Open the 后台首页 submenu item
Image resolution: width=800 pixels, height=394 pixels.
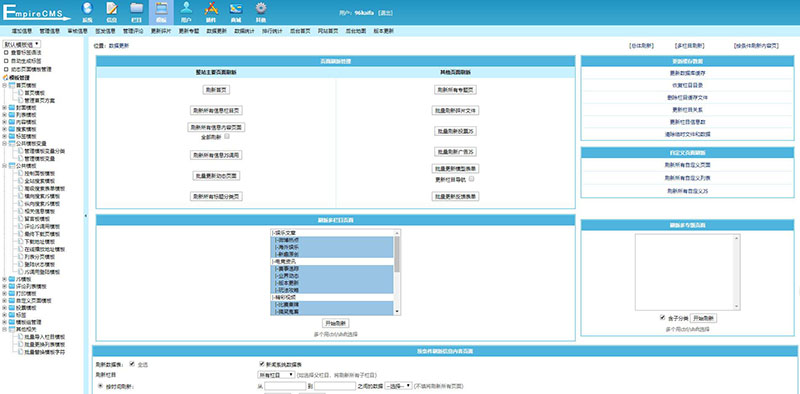click(x=300, y=31)
